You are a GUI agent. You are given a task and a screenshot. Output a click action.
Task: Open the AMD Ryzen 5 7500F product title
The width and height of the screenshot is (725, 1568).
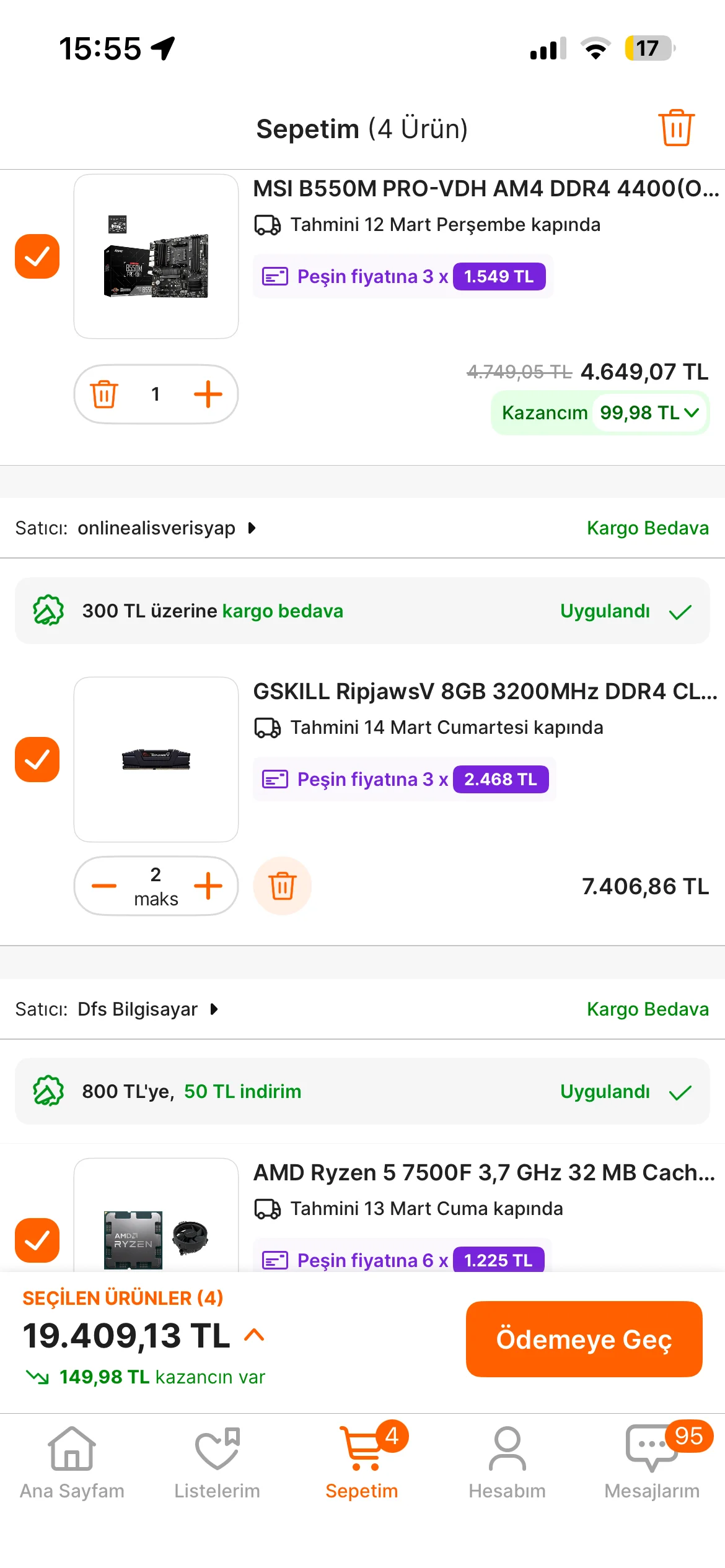(x=485, y=1172)
